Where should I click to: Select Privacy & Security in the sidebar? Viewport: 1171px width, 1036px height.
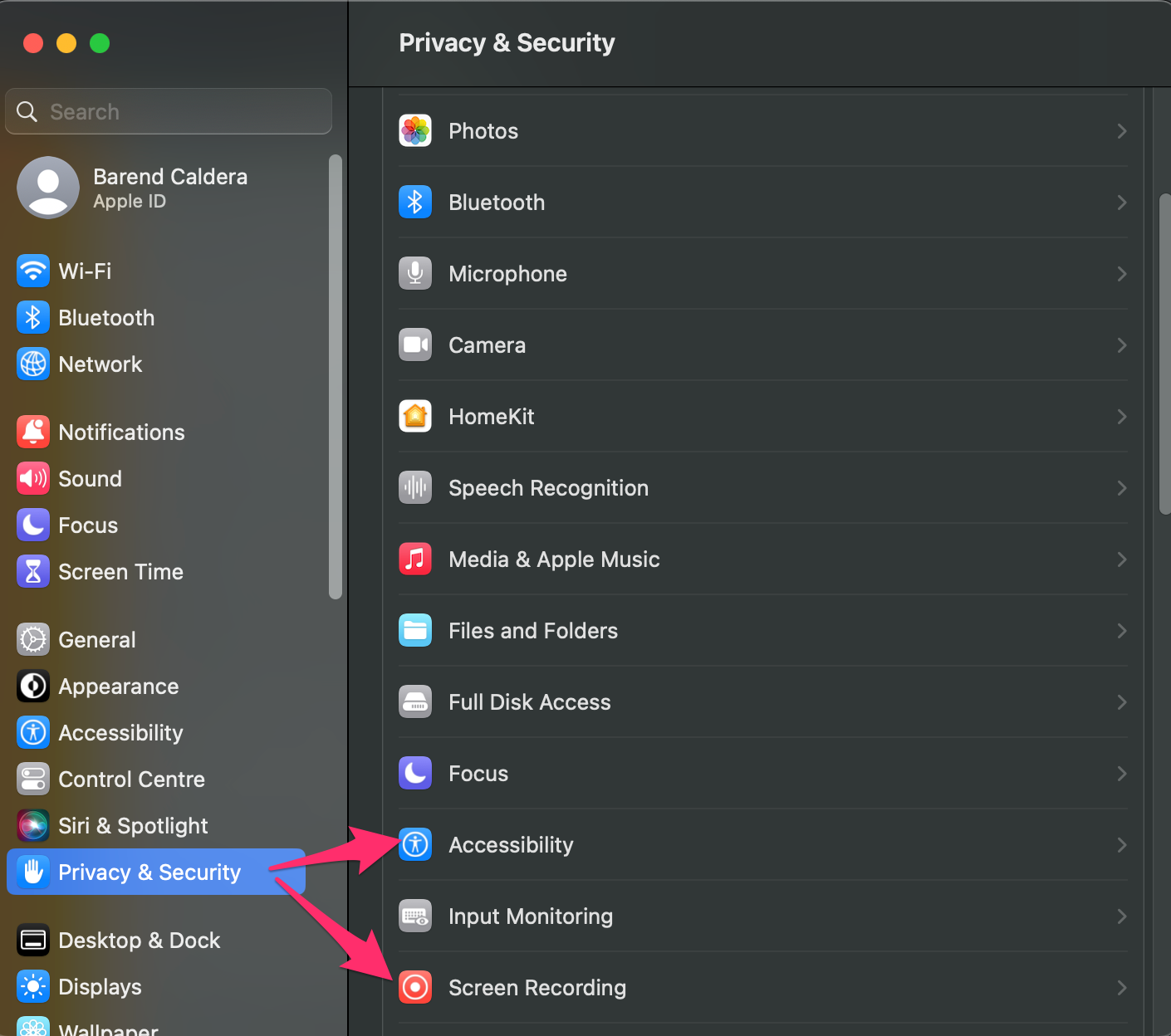pyautogui.click(x=156, y=872)
